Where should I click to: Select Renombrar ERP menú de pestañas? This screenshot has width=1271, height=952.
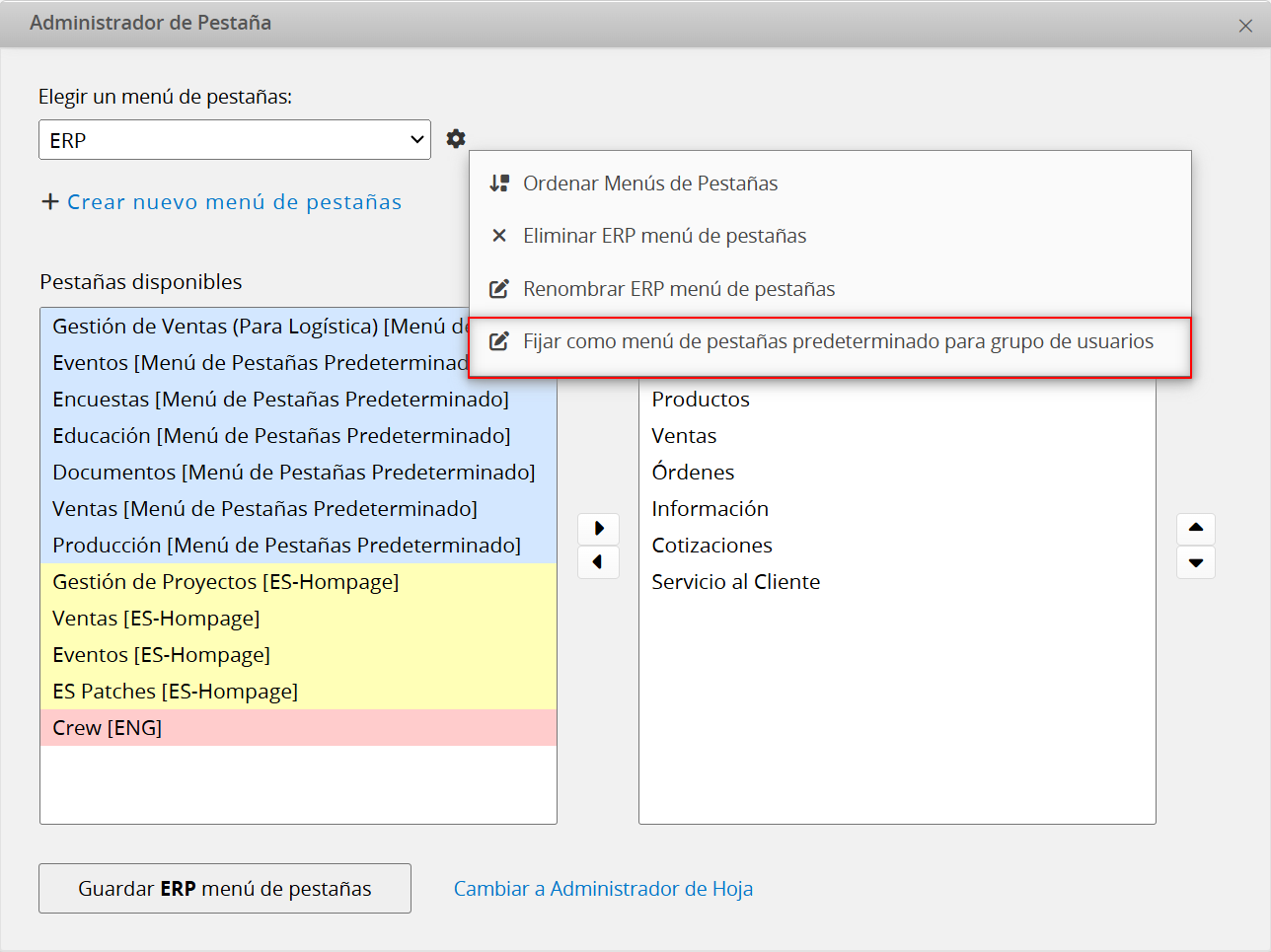tap(679, 289)
